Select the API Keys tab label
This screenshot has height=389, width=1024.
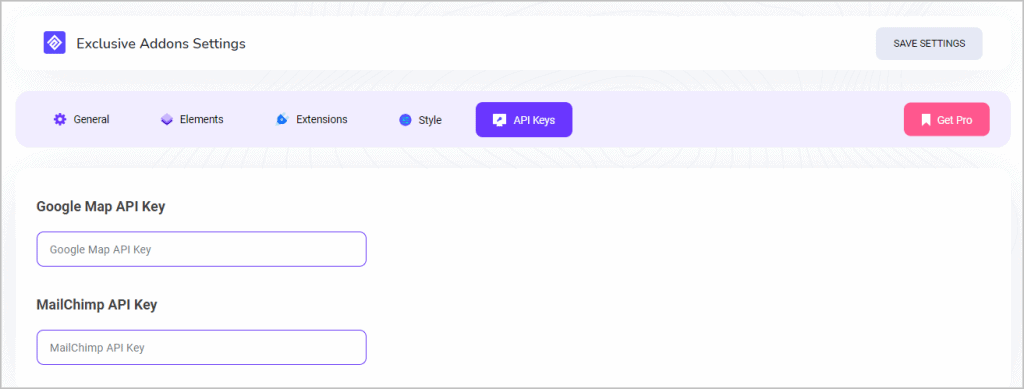[534, 120]
